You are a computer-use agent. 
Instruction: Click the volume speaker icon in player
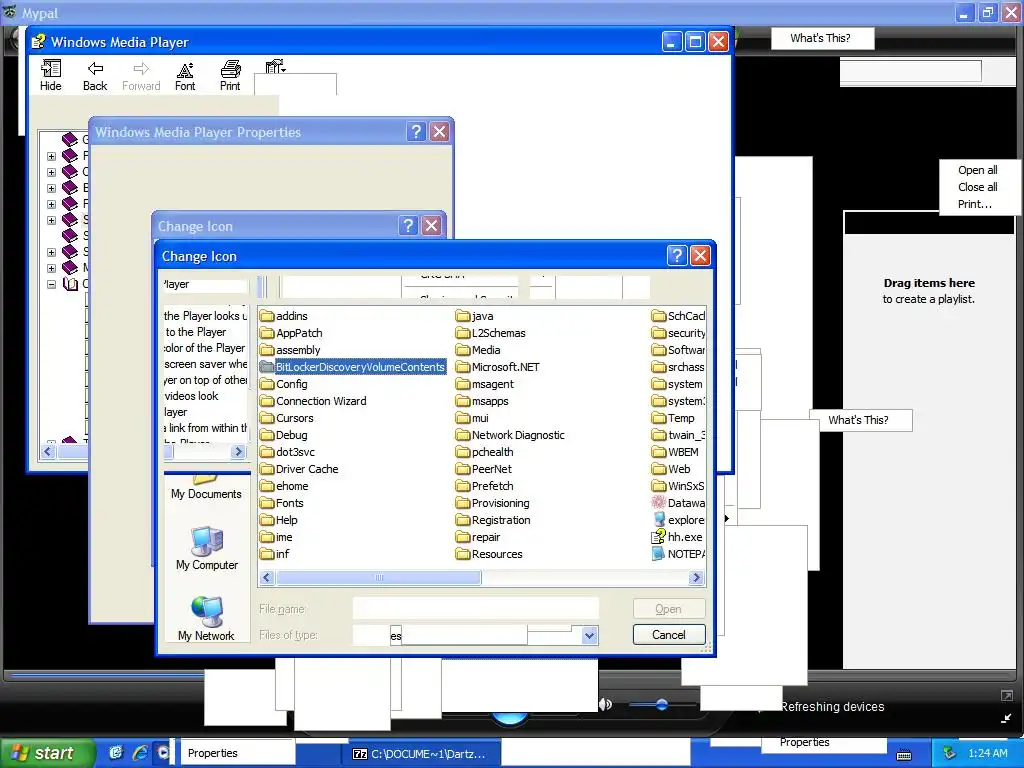[605, 704]
